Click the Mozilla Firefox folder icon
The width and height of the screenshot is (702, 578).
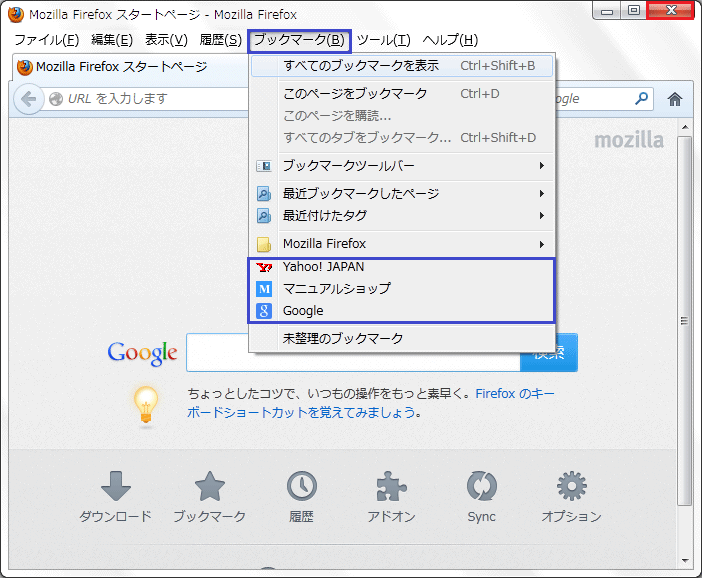(264, 244)
